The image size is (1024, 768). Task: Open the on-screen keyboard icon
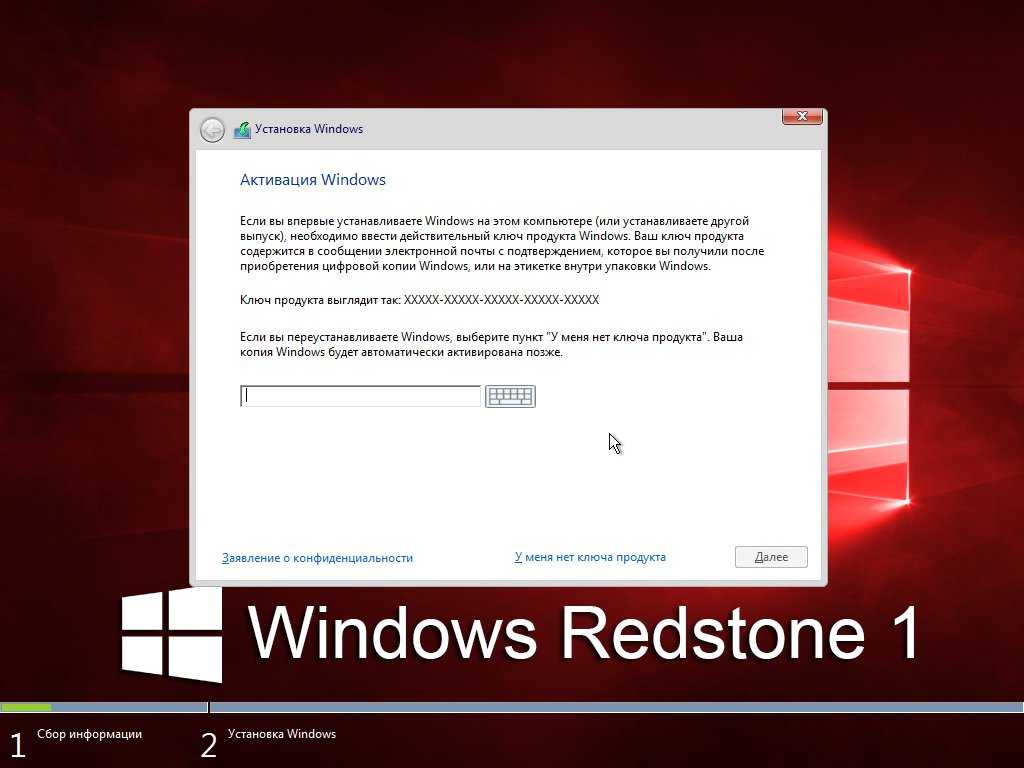[x=510, y=396]
